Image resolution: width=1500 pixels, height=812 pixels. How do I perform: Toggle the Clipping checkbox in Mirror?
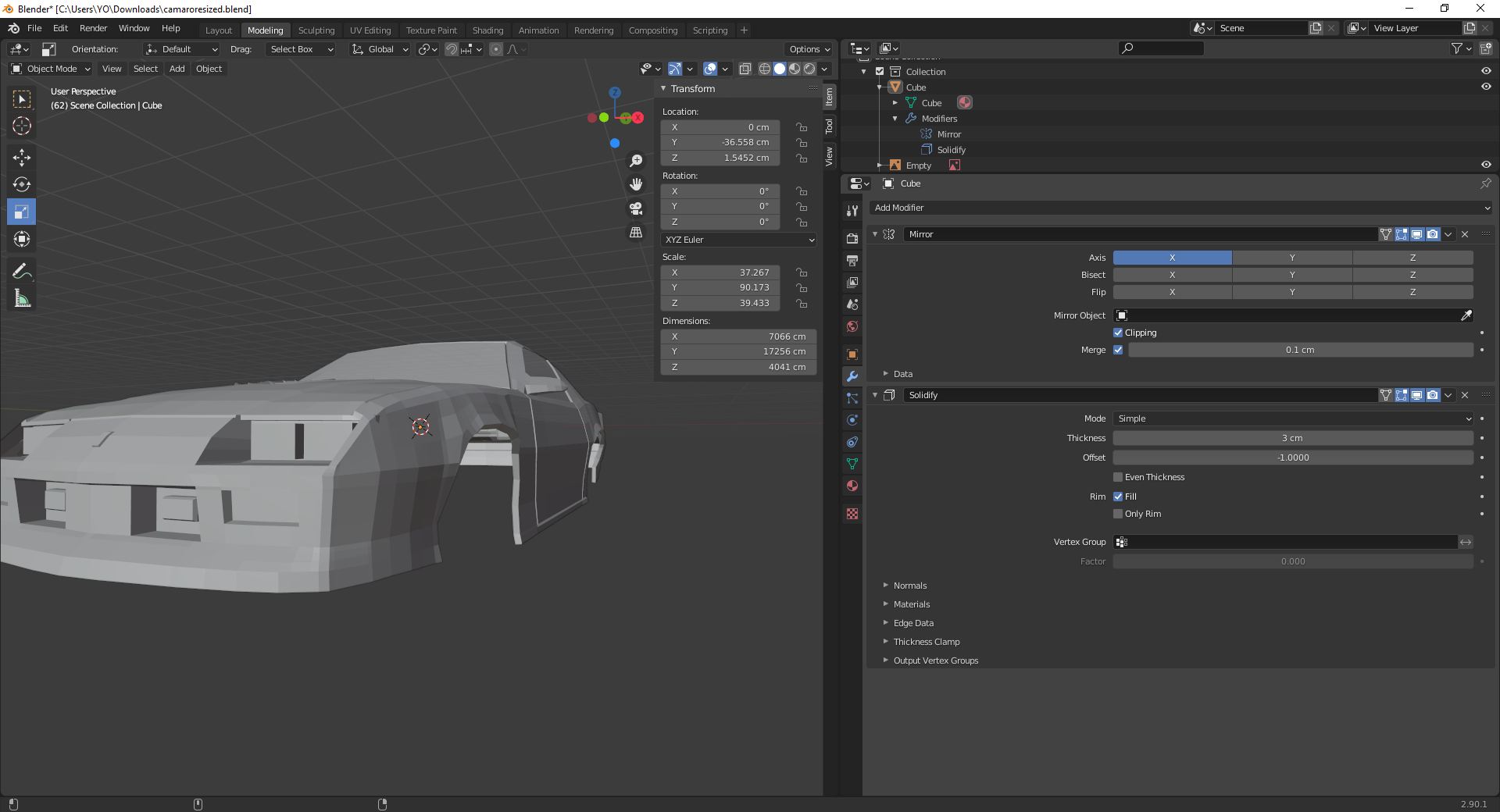tap(1118, 333)
